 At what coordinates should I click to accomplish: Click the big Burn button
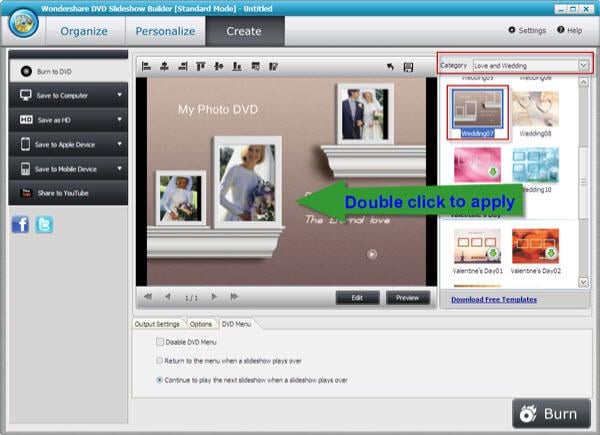[551, 414]
